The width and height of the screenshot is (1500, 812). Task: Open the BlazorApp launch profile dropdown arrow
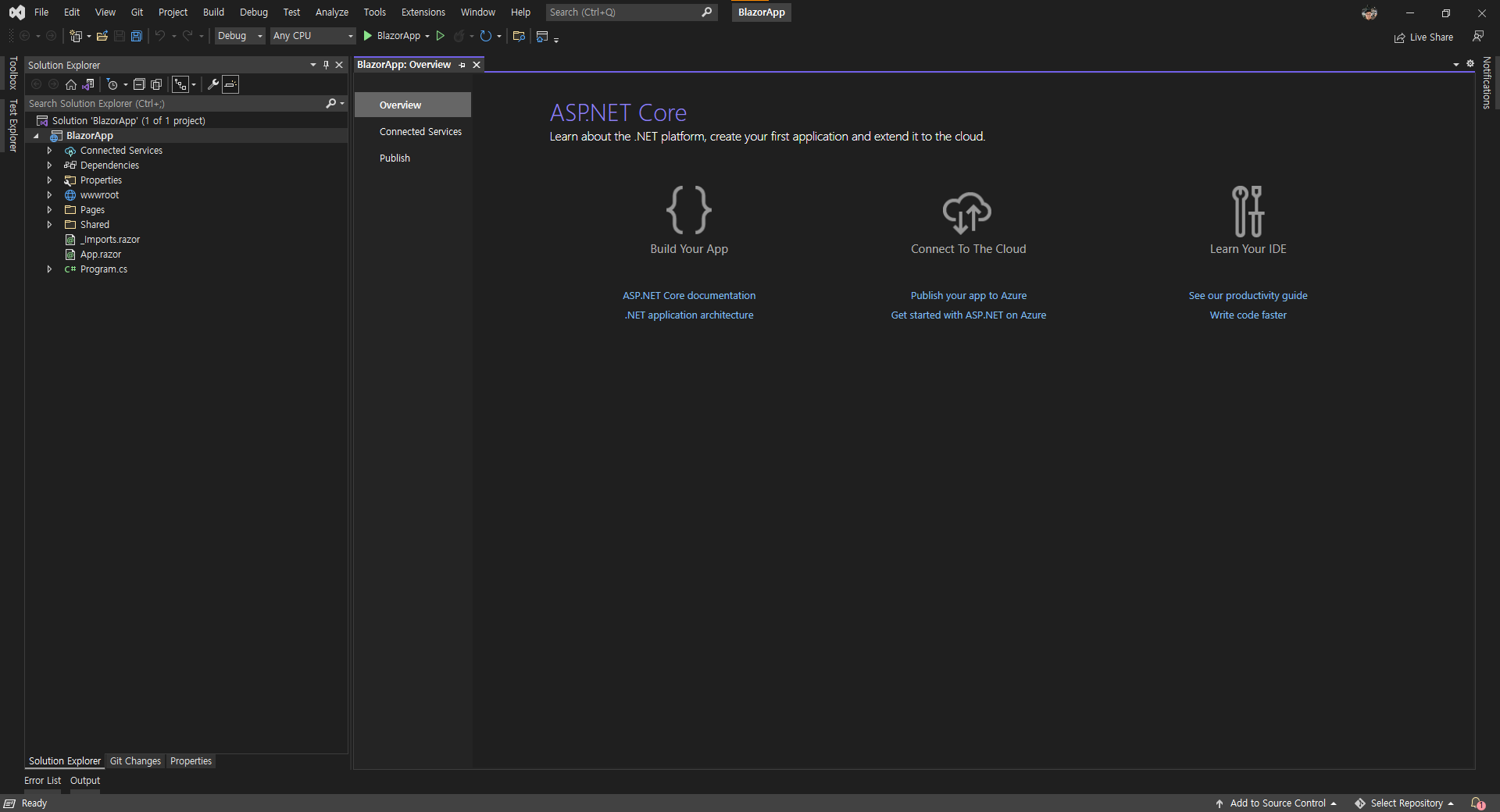point(427,36)
